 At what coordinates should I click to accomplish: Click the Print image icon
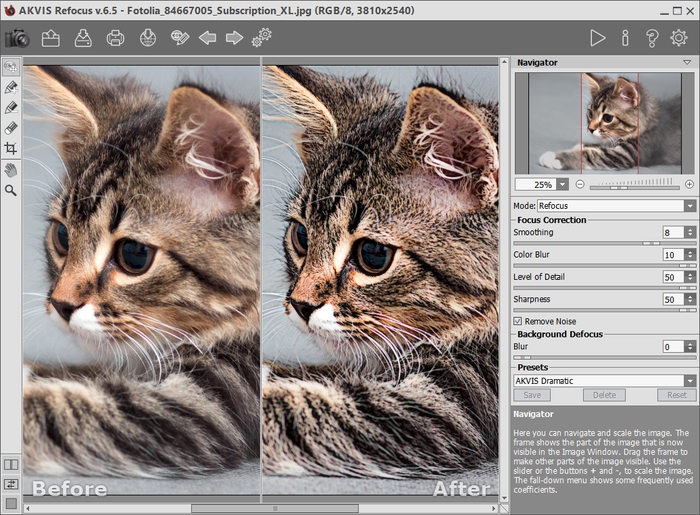(x=116, y=38)
